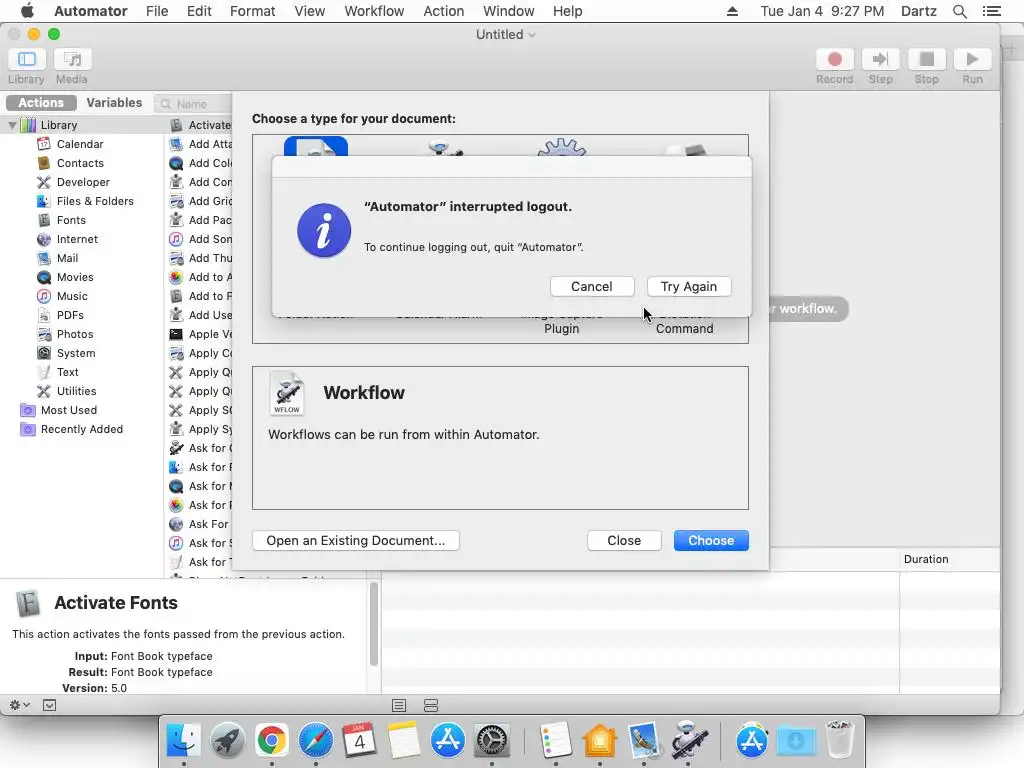Image resolution: width=1024 pixels, height=768 pixels.
Task: Open the Trash in the Dock
Action: 840,739
